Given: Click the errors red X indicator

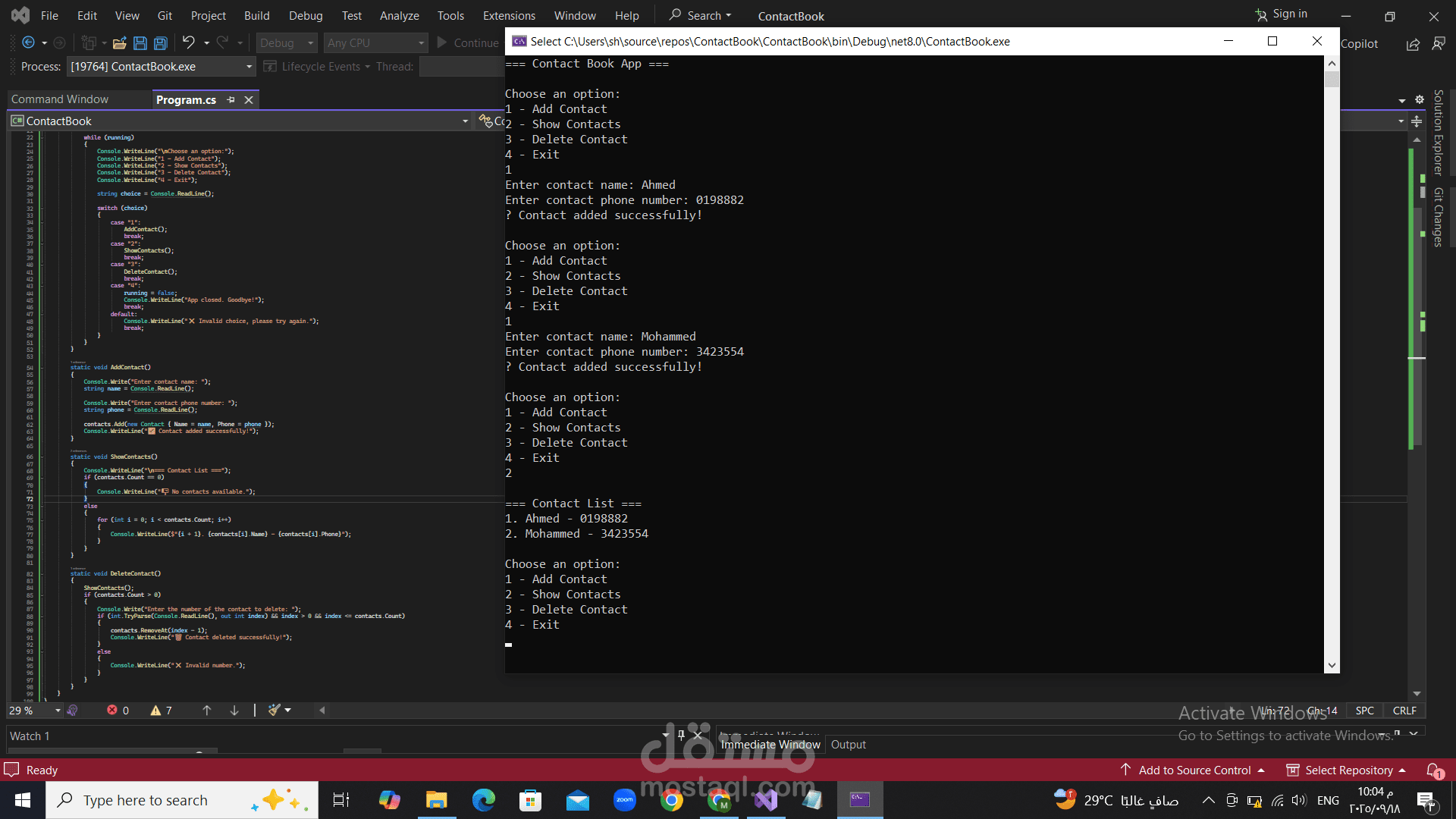Looking at the screenshot, I should [x=118, y=711].
